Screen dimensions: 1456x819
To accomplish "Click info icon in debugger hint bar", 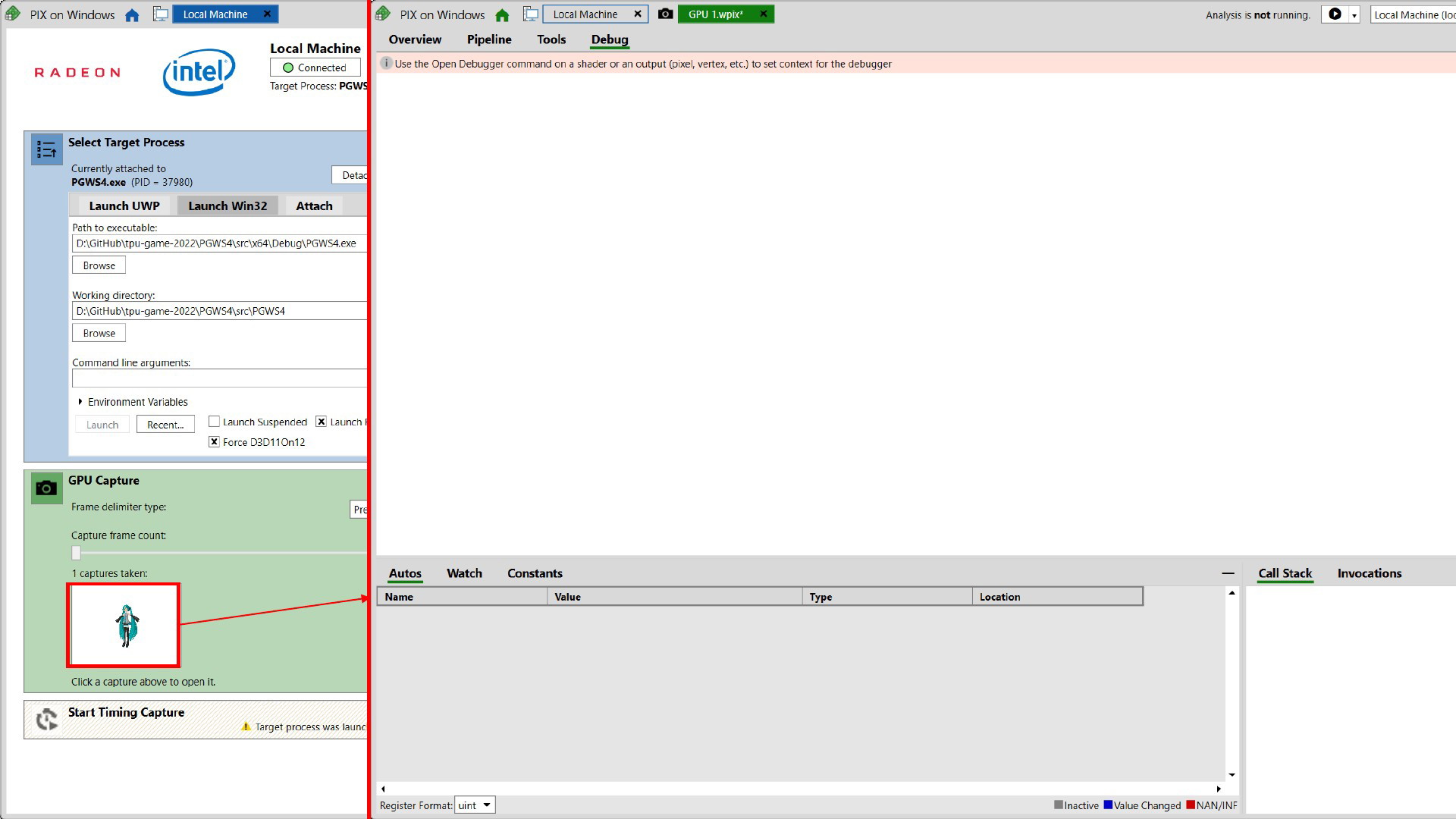I will tap(386, 64).
